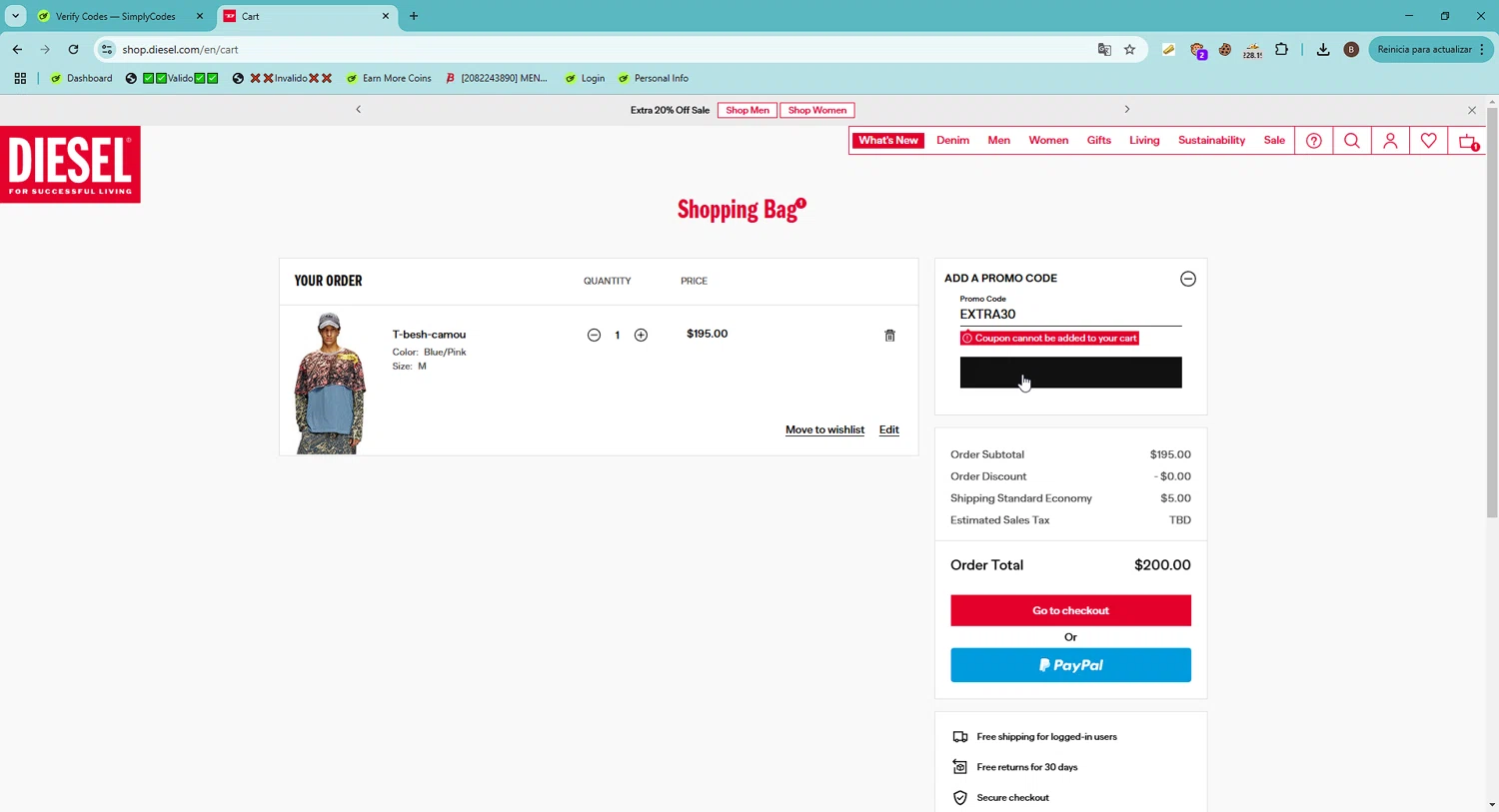This screenshot has width=1499, height=812.
Task: Delete T-besh-camou with the trash icon
Action: point(889,336)
